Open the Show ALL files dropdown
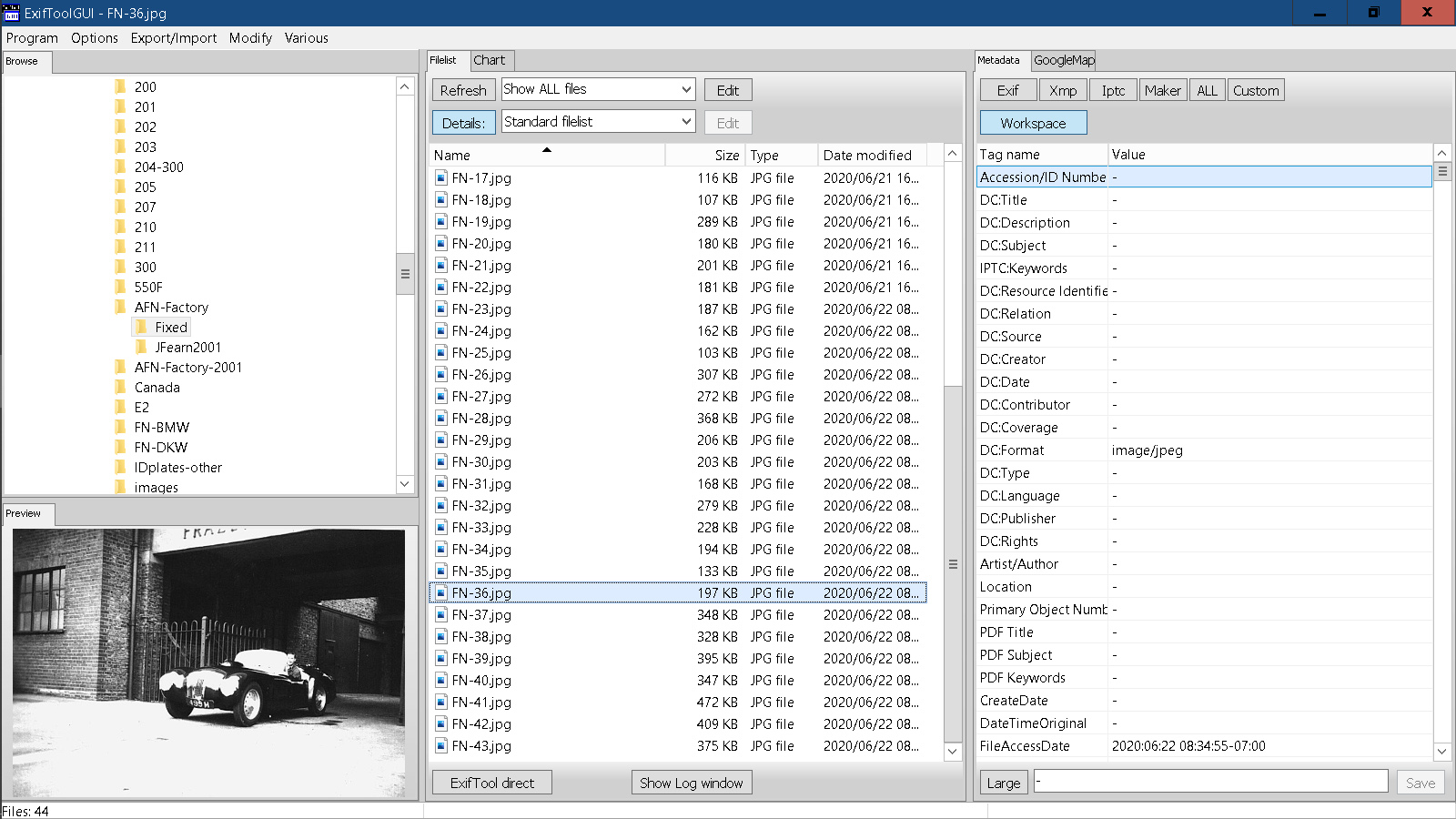The image size is (1456, 819). tap(598, 89)
